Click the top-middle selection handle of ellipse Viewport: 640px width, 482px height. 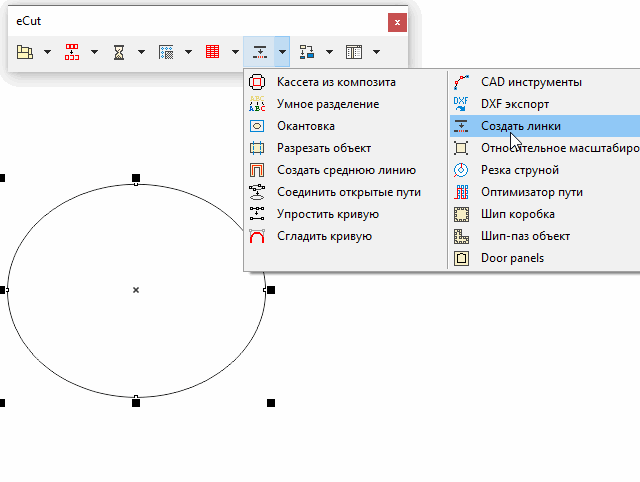coord(136,178)
